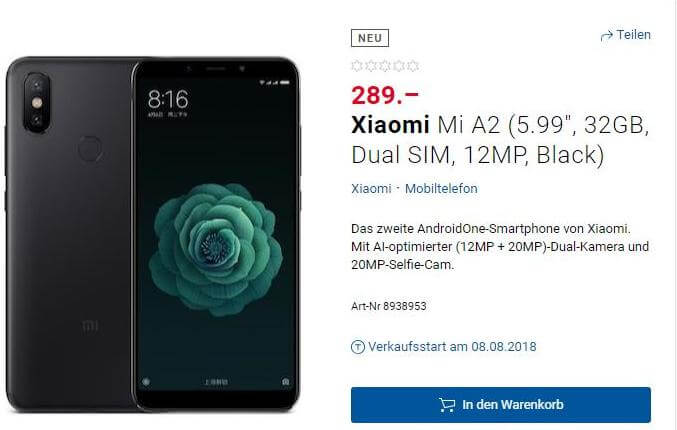Add phone via In den Warenkorb button

click(501, 405)
